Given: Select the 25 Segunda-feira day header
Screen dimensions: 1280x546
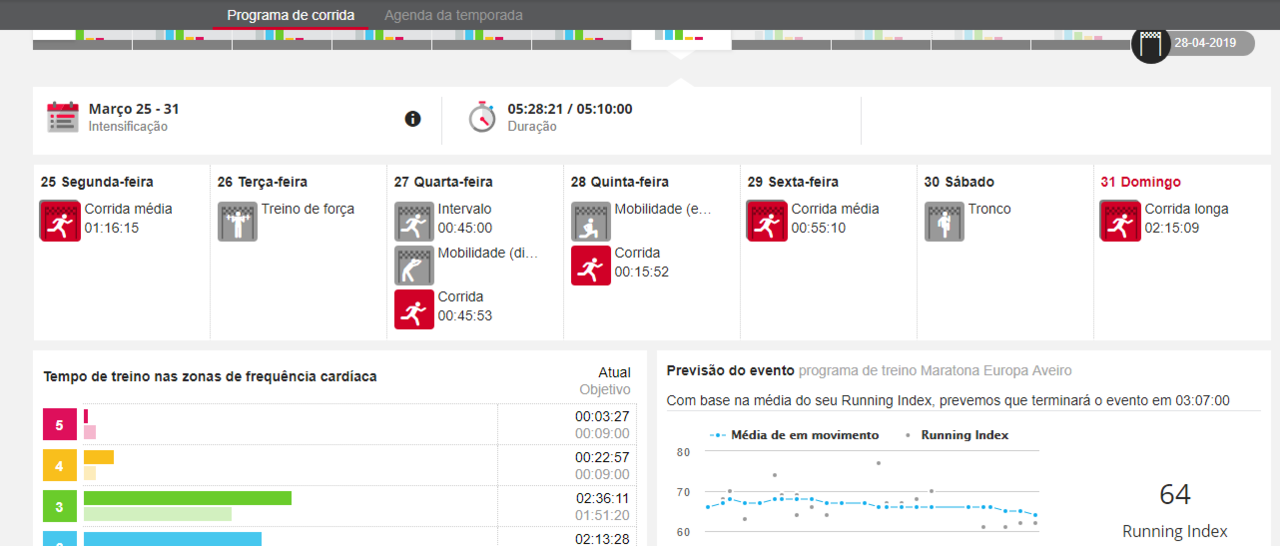Looking at the screenshot, I should tap(97, 182).
